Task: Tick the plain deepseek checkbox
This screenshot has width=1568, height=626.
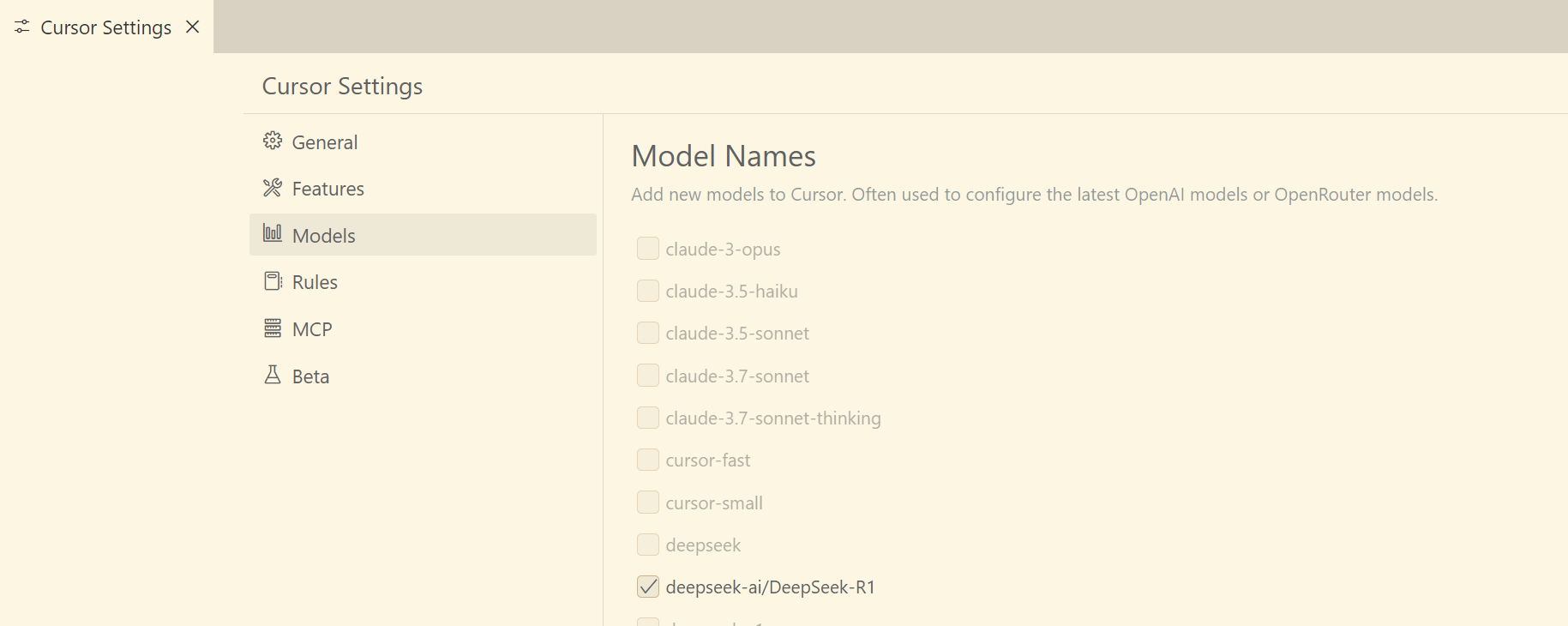Action: pos(648,545)
